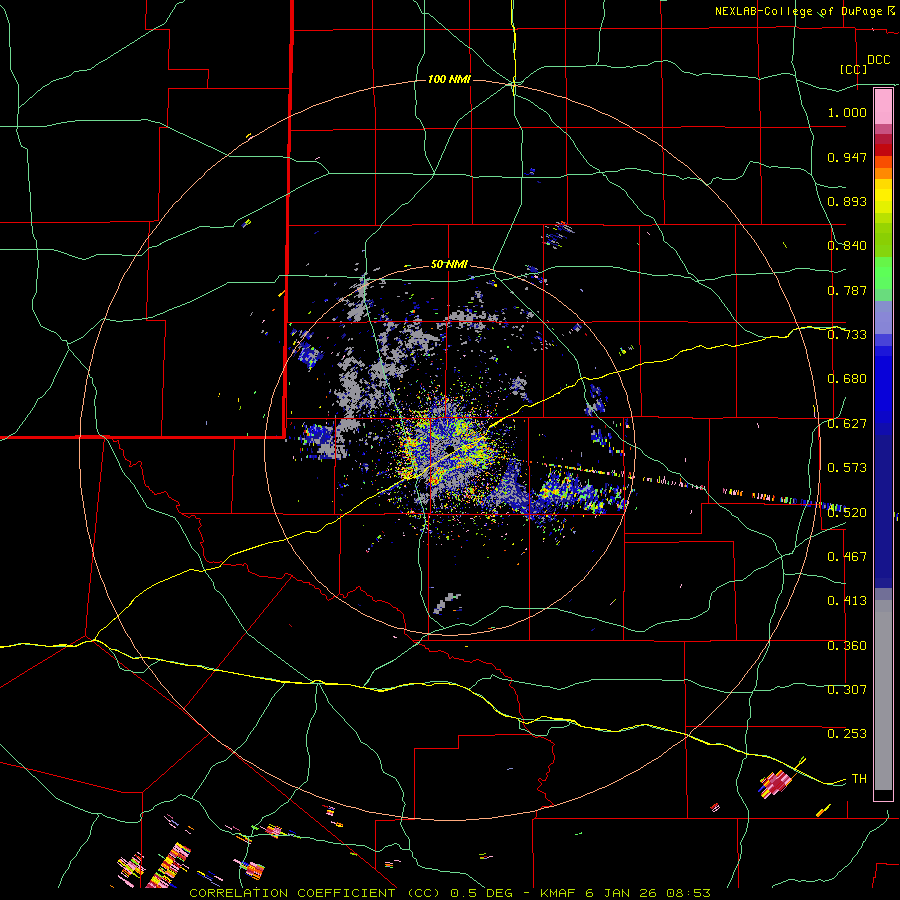
Task: Click the 0.360 value on the color scale
Action: pyautogui.click(x=847, y=646)
